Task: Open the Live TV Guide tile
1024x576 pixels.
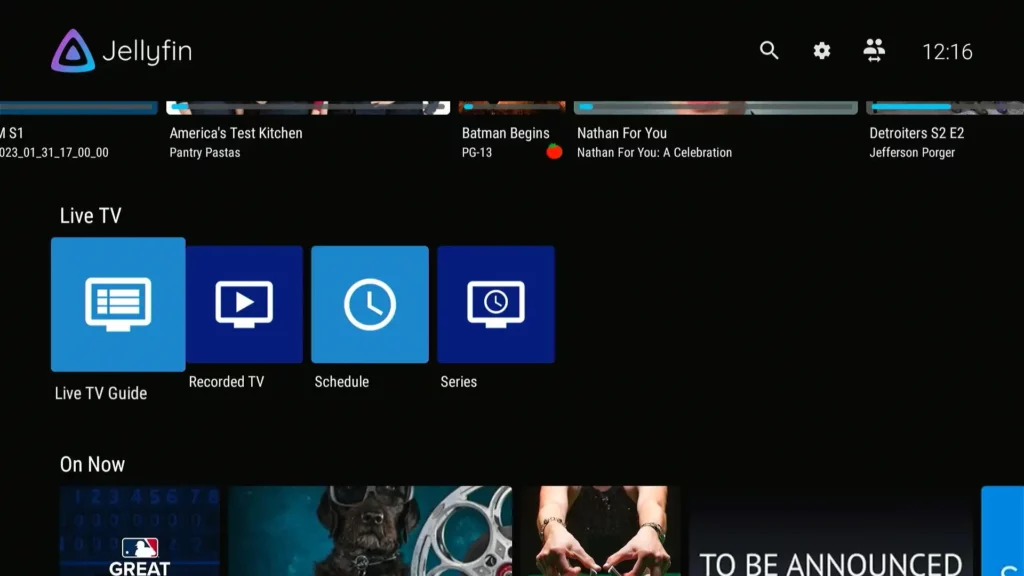Action: click(118, 304)
